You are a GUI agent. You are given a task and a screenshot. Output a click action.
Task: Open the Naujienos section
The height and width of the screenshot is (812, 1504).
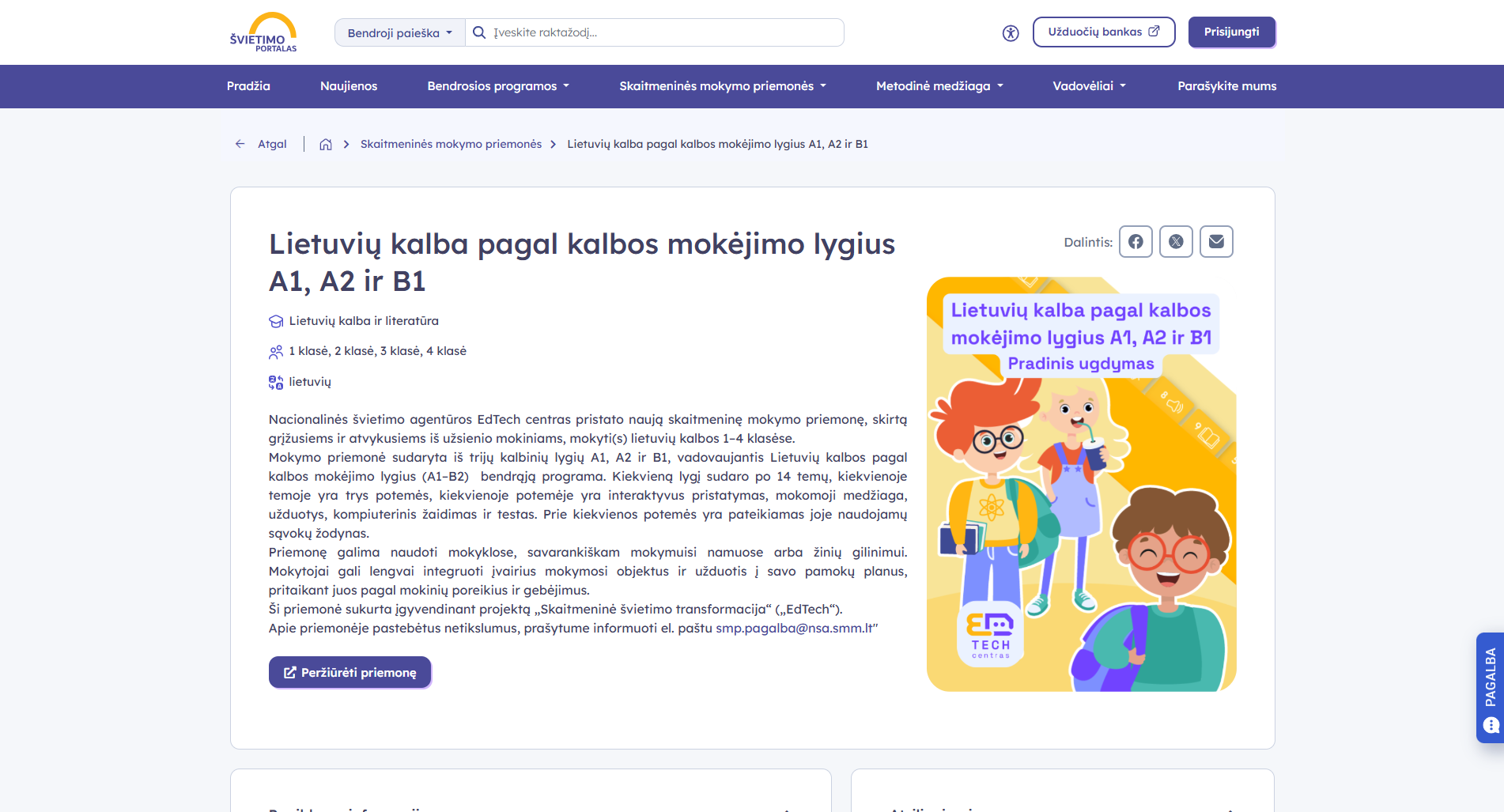pos(349,86)
